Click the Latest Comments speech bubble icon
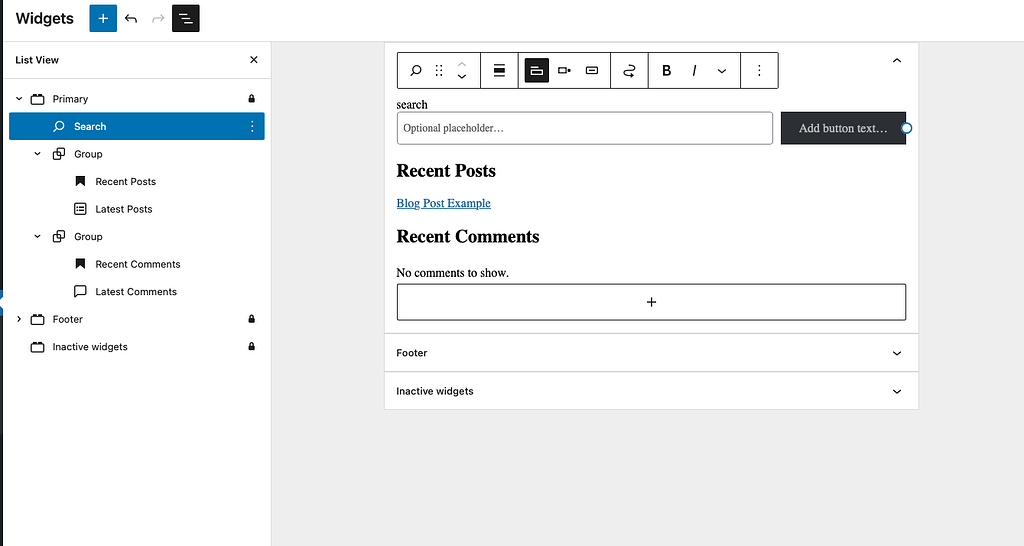 80,291
